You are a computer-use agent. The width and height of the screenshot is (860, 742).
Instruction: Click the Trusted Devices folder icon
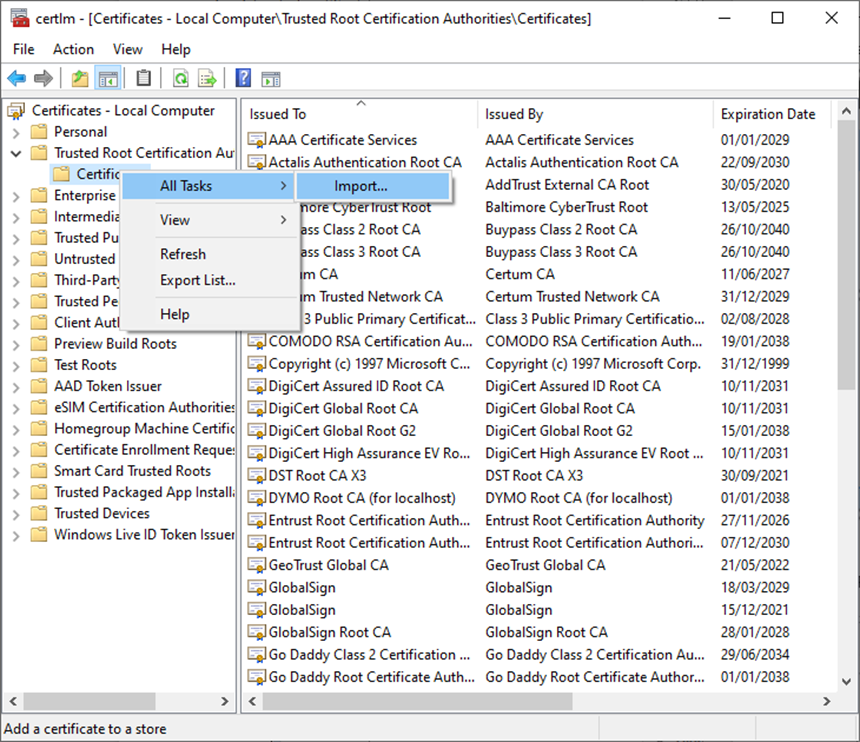pos(39,513)
